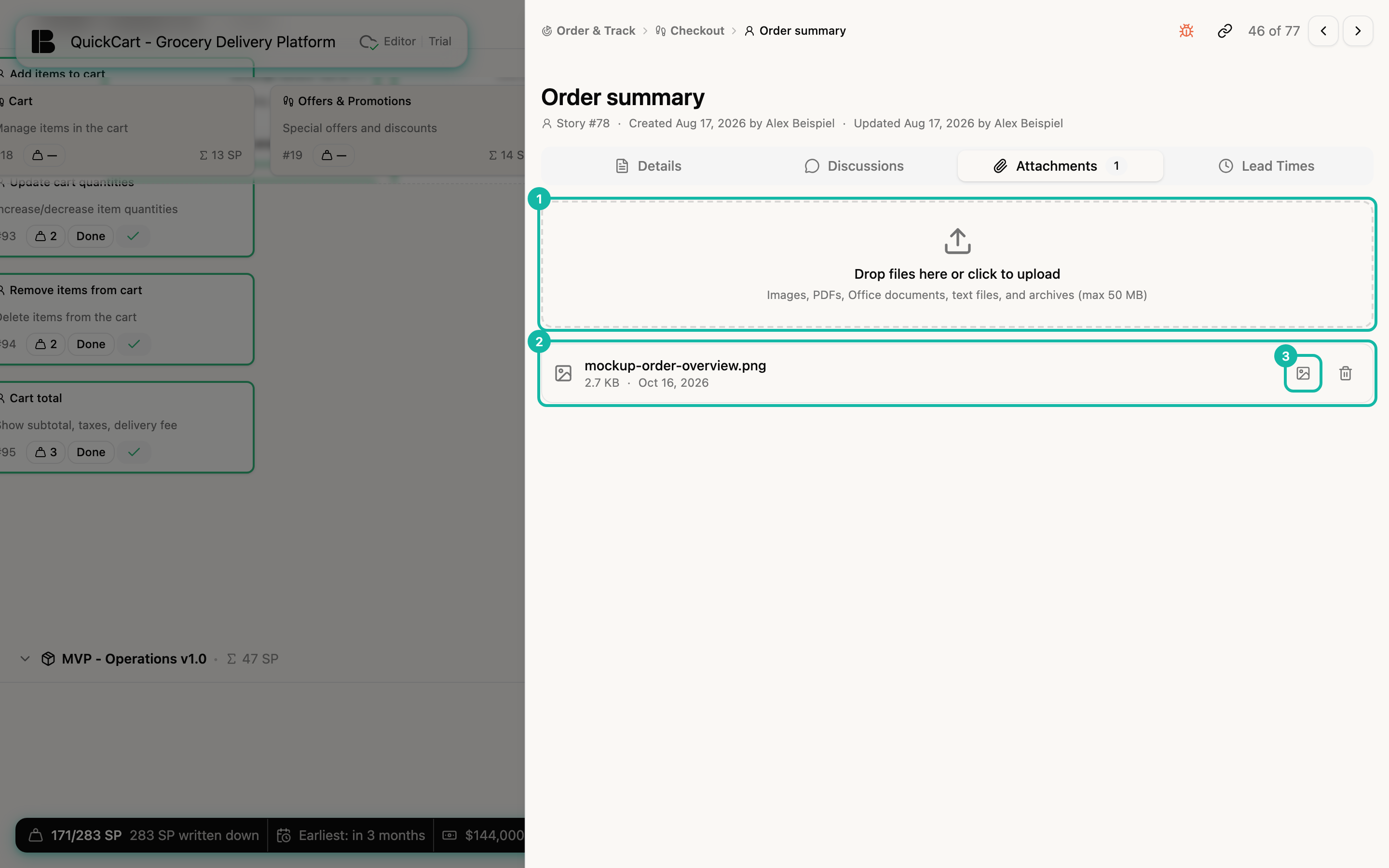Click the red bug report icon
The image size is (1389, 868).
tap(1186, 31)
